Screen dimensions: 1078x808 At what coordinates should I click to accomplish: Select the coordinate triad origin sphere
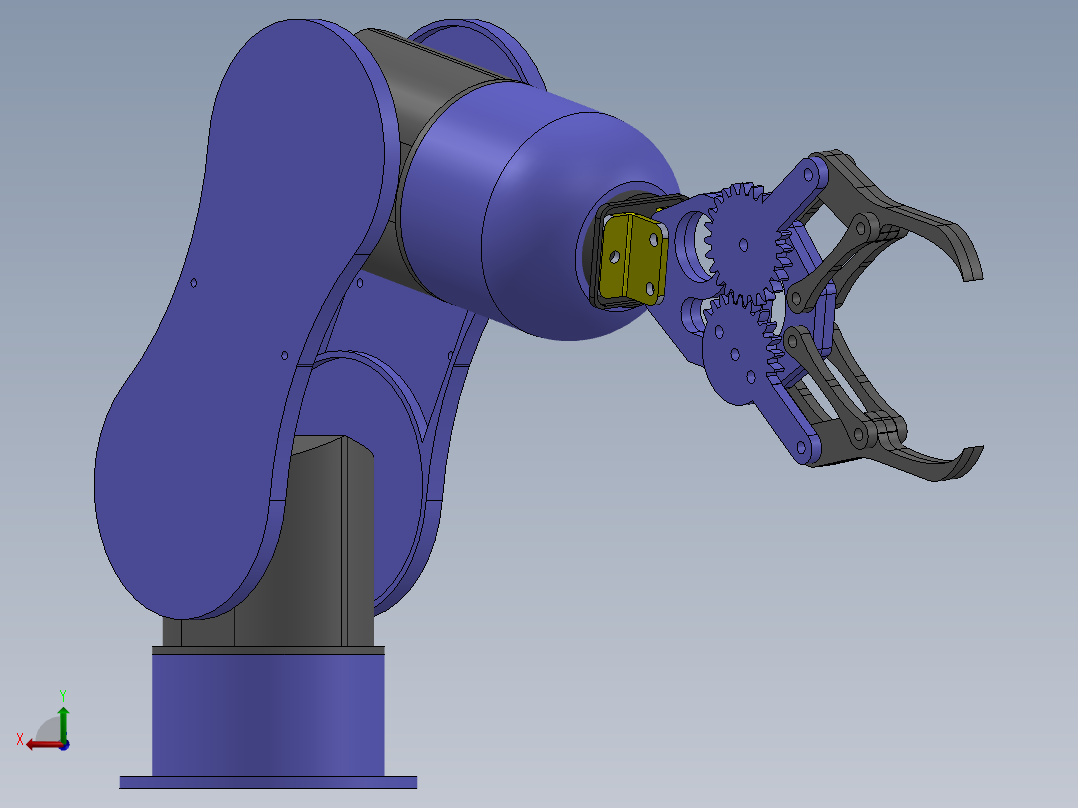(x=64, y=745)
